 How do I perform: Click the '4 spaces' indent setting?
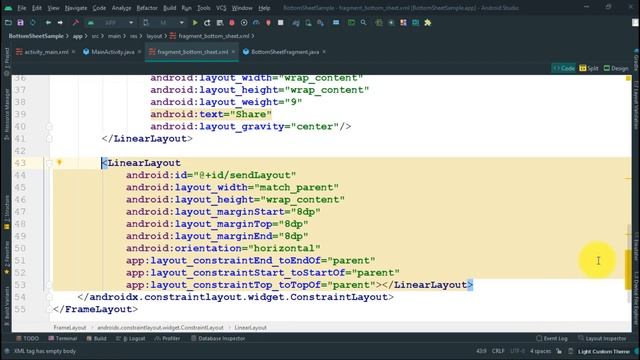[540, 351]
